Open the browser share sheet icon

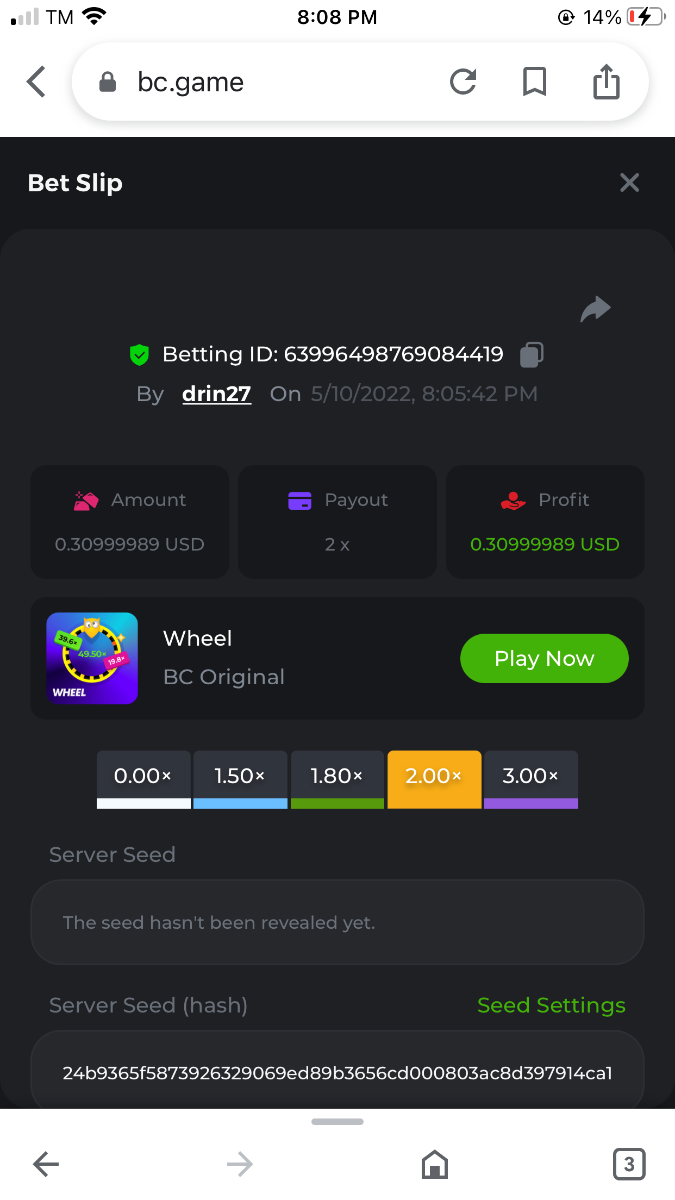607,82
